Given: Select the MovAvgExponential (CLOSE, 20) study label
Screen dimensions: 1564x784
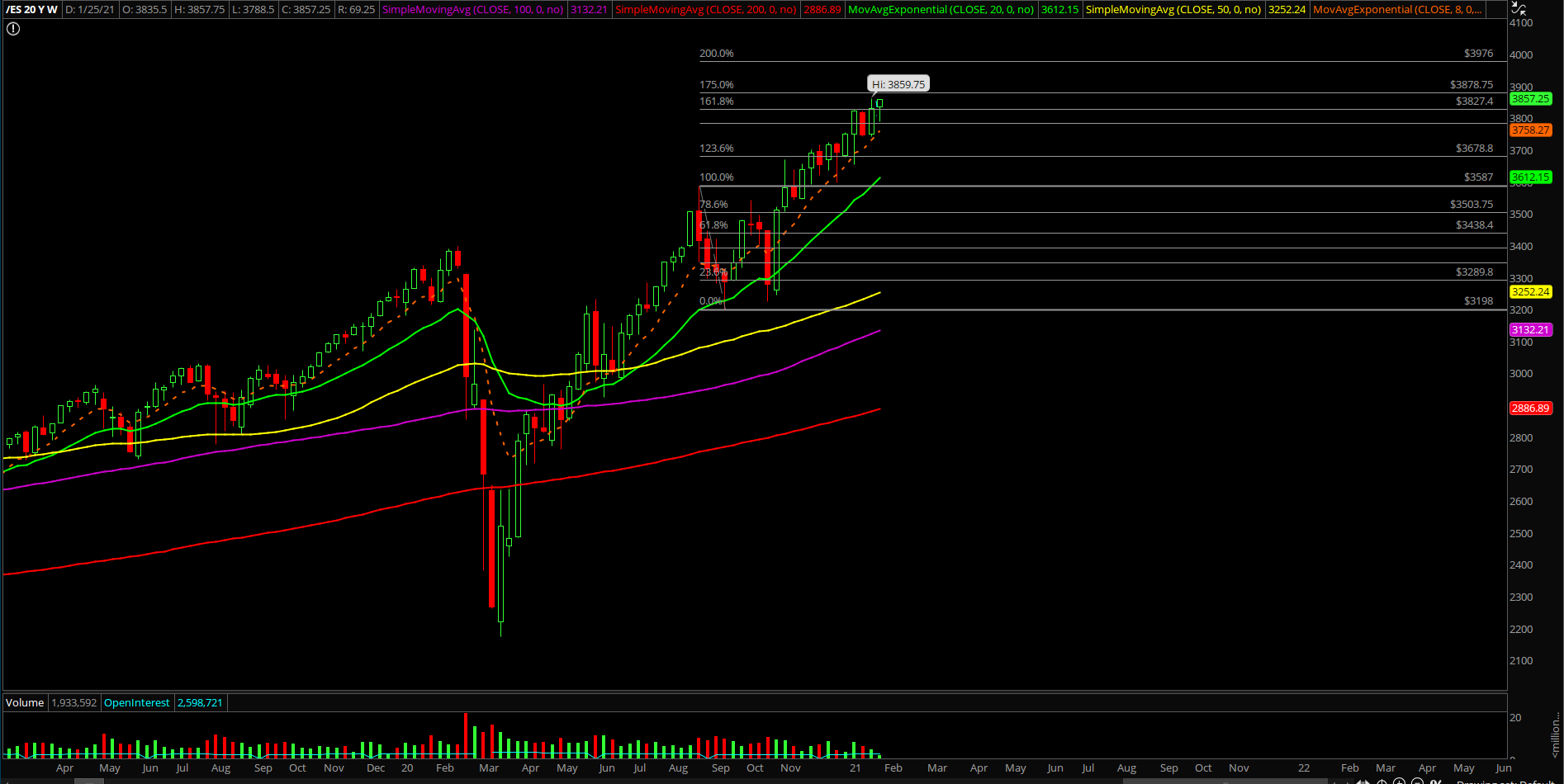Looking at the screenshot, I should (x=941, y=10).
